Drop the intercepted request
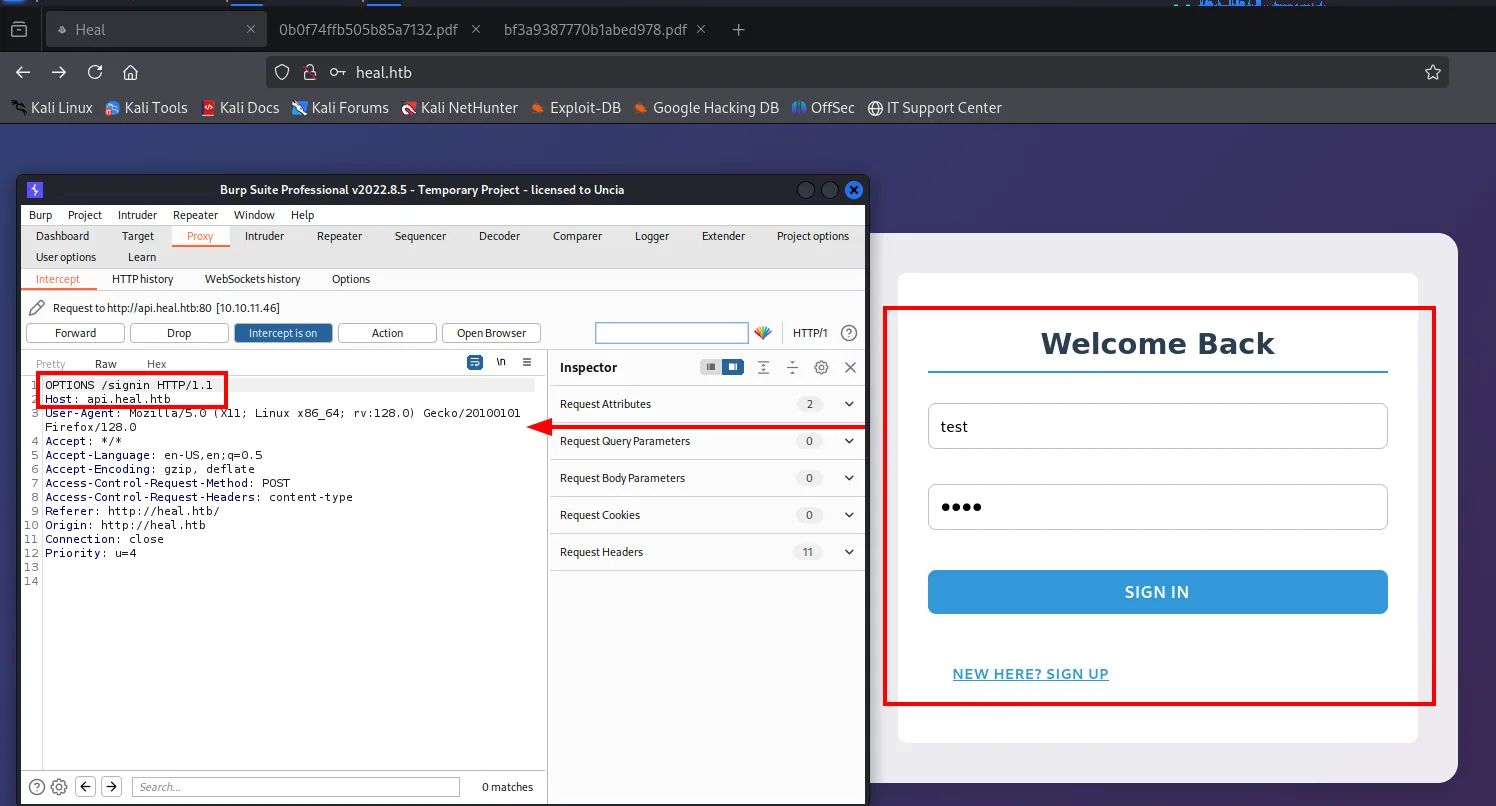The width and height of the screenshot is (1496, 806). pos(179,333)
